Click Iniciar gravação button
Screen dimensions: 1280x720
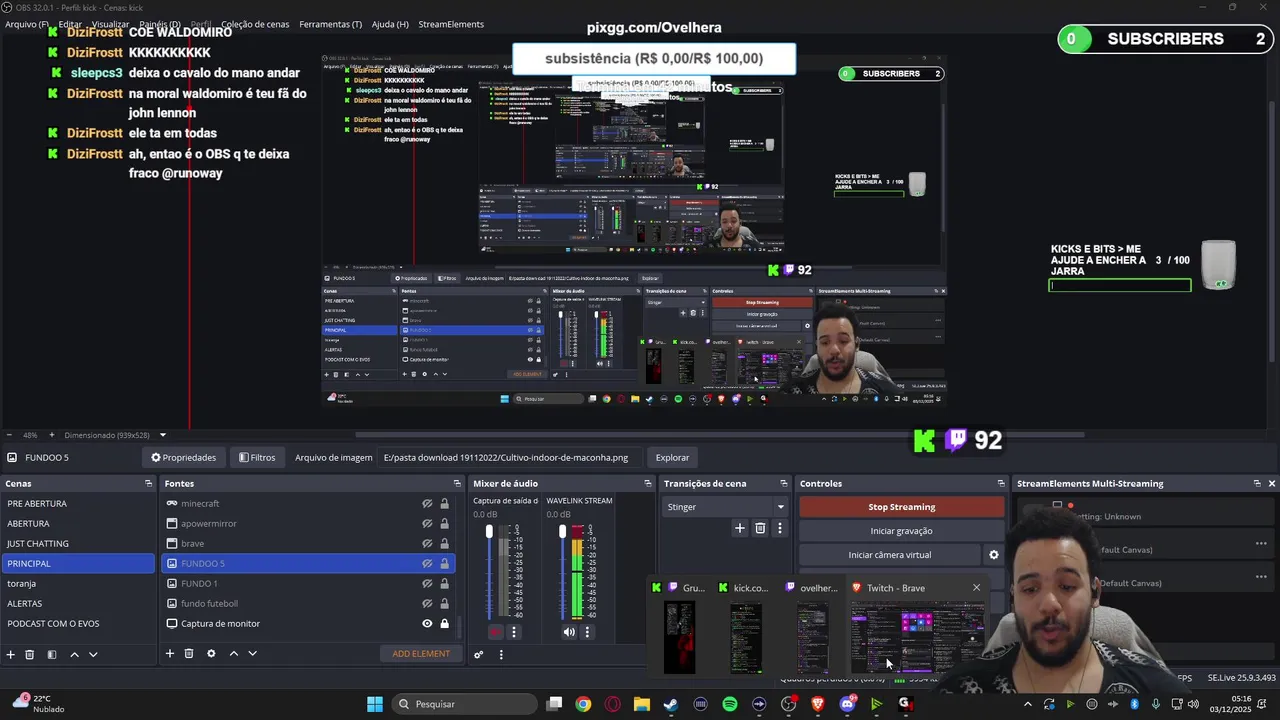tap(901, 531)
